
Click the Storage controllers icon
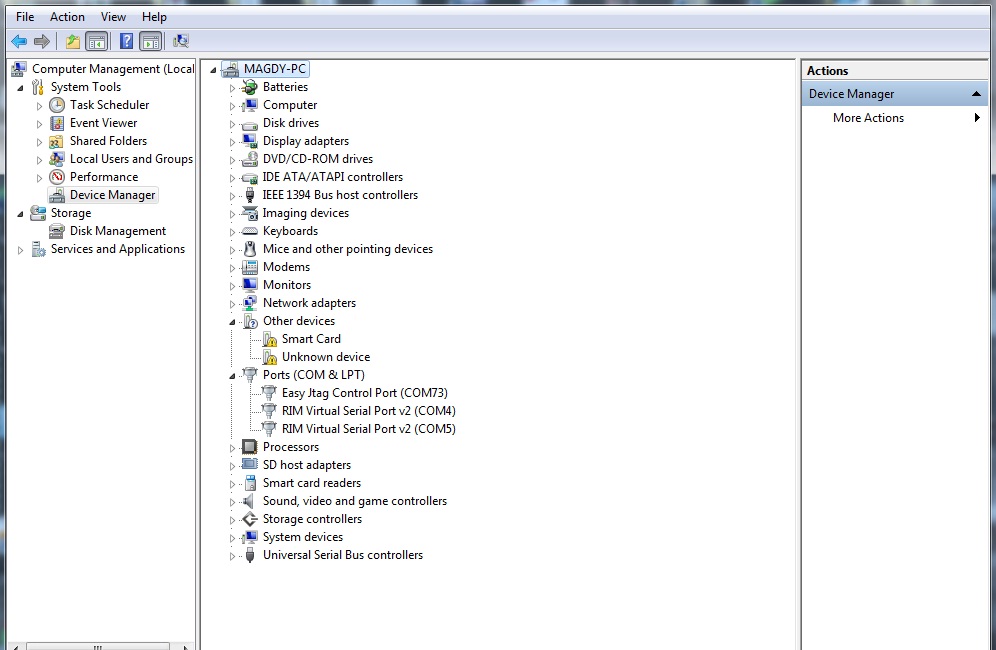click(x=250, y=519)
